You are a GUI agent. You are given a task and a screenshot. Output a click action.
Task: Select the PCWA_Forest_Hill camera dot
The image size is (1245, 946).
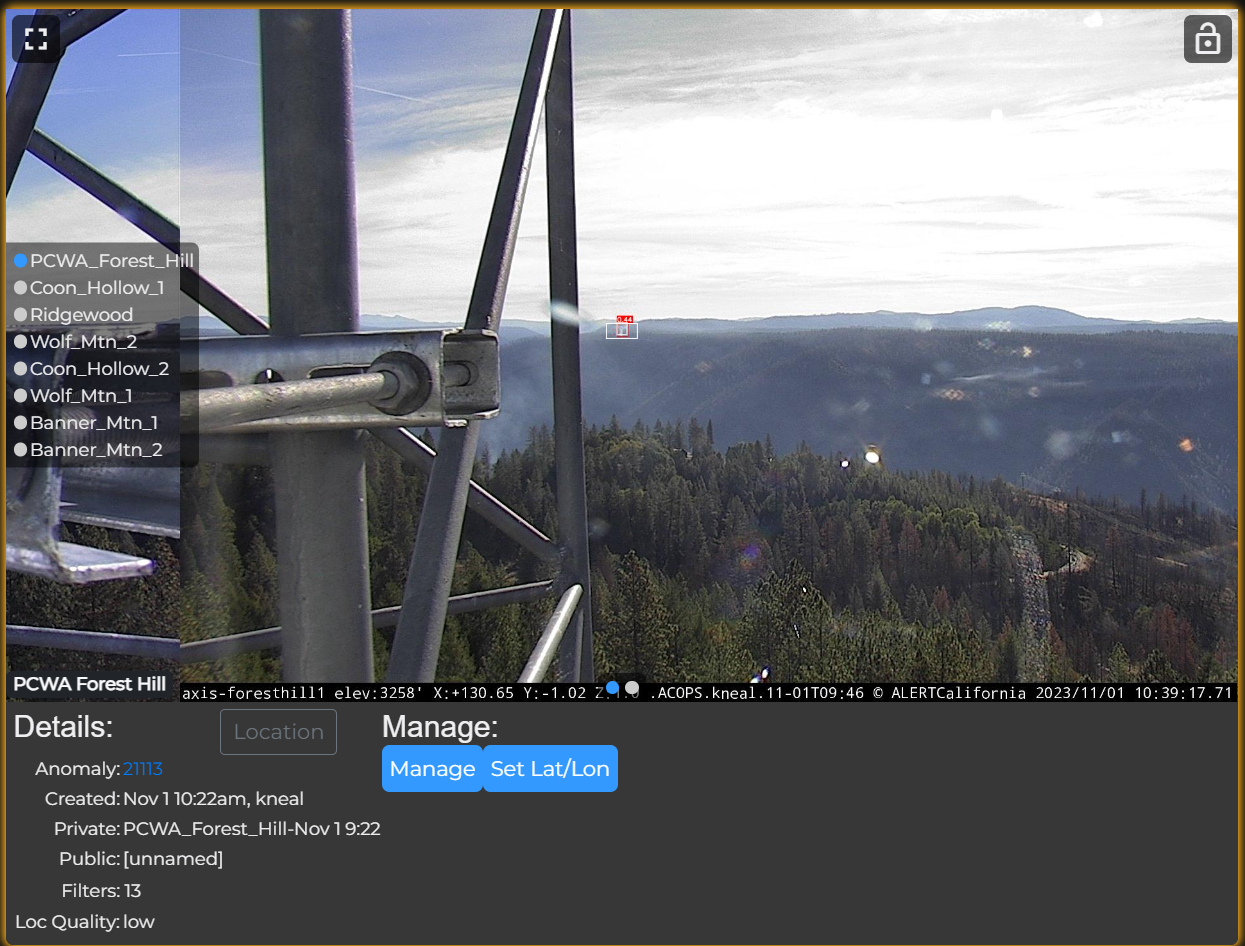20,261
